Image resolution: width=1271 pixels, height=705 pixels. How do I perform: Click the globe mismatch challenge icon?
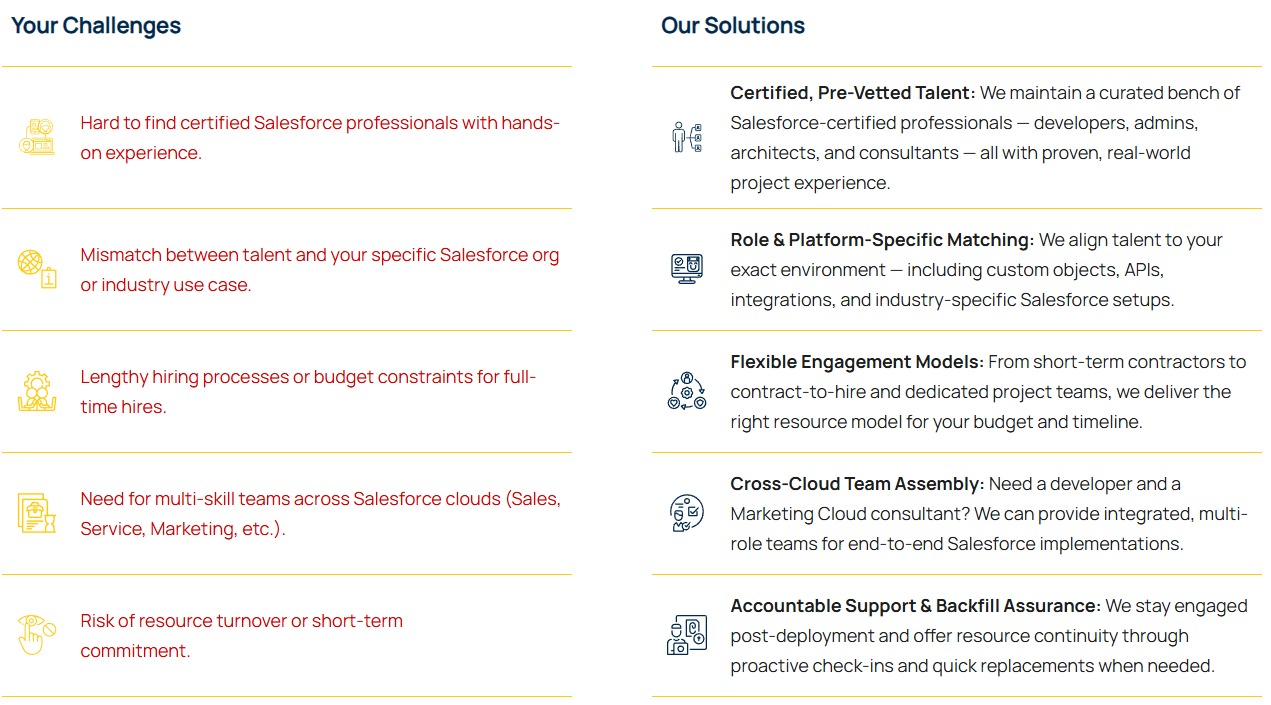[x=37, y=269]
